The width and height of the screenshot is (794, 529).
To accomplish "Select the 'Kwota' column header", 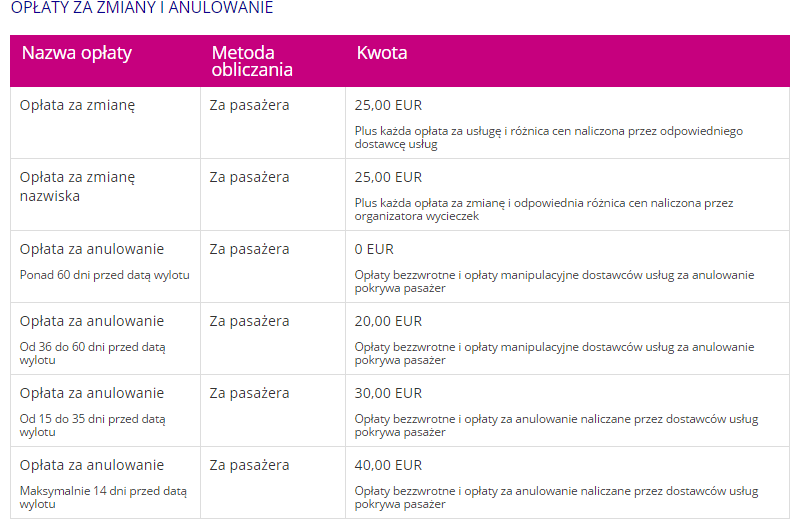I will tap(382, 53).
